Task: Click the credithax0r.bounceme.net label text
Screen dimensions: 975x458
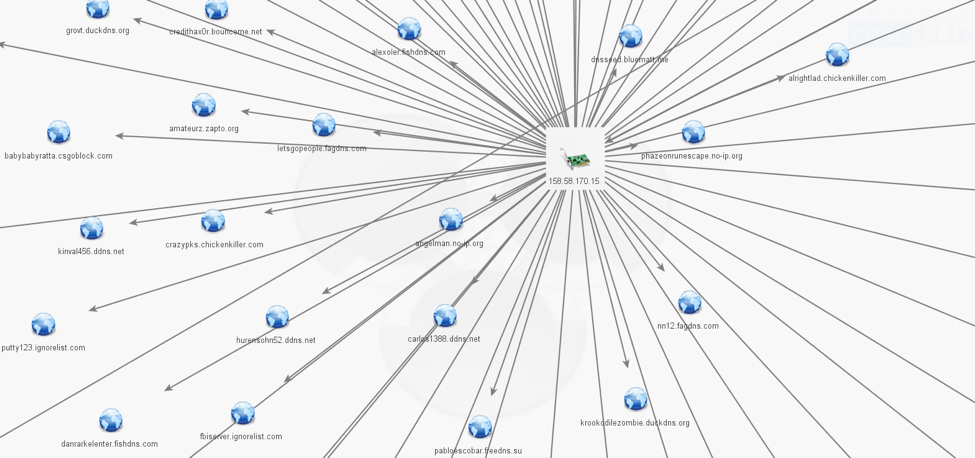Action: click(216, 32)
